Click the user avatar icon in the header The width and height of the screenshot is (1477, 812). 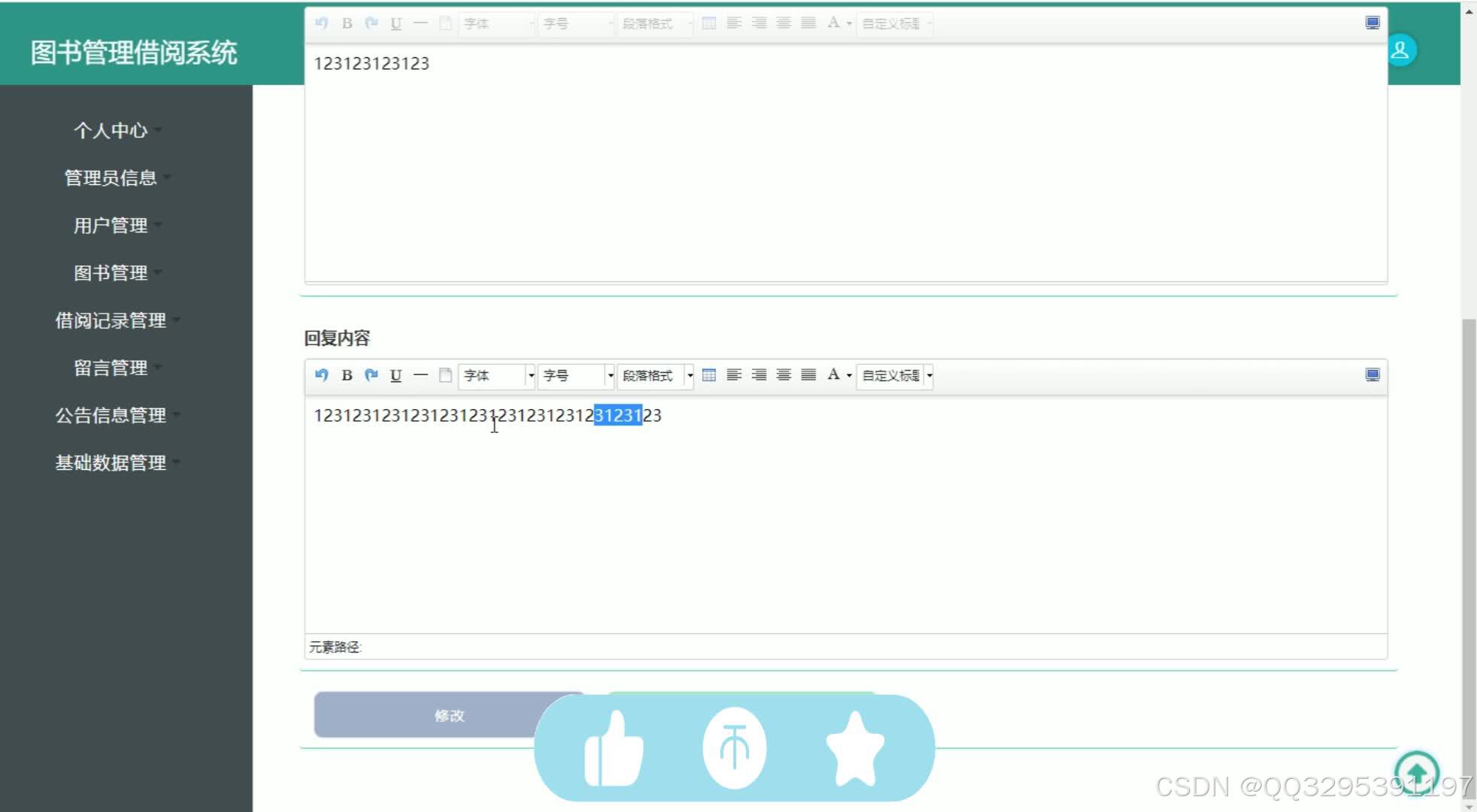point(1400,50)
